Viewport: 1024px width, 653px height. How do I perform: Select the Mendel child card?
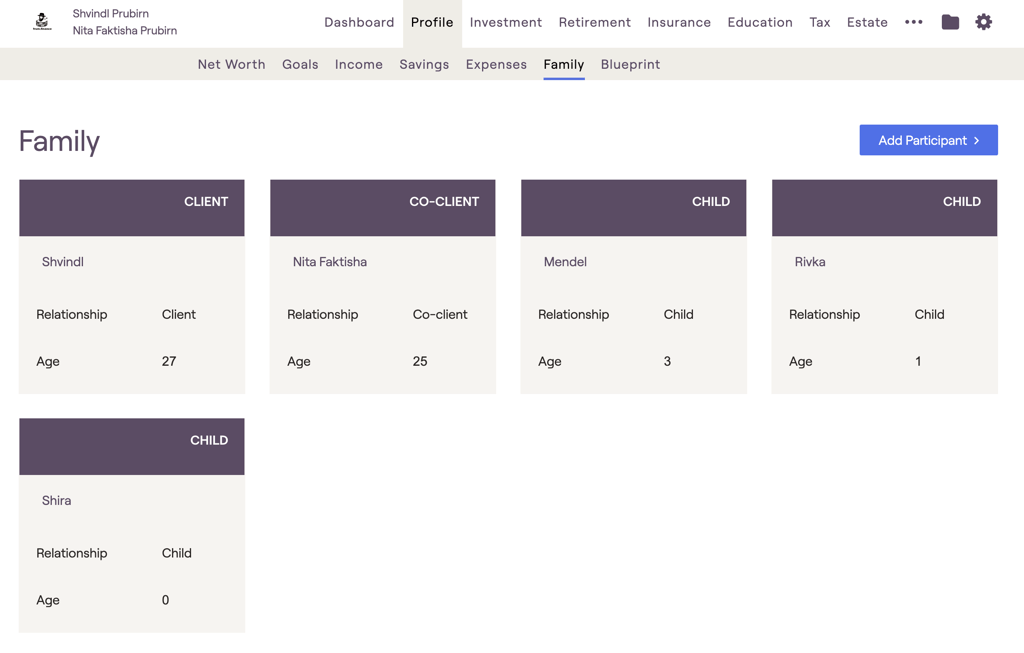coord(634,286)
